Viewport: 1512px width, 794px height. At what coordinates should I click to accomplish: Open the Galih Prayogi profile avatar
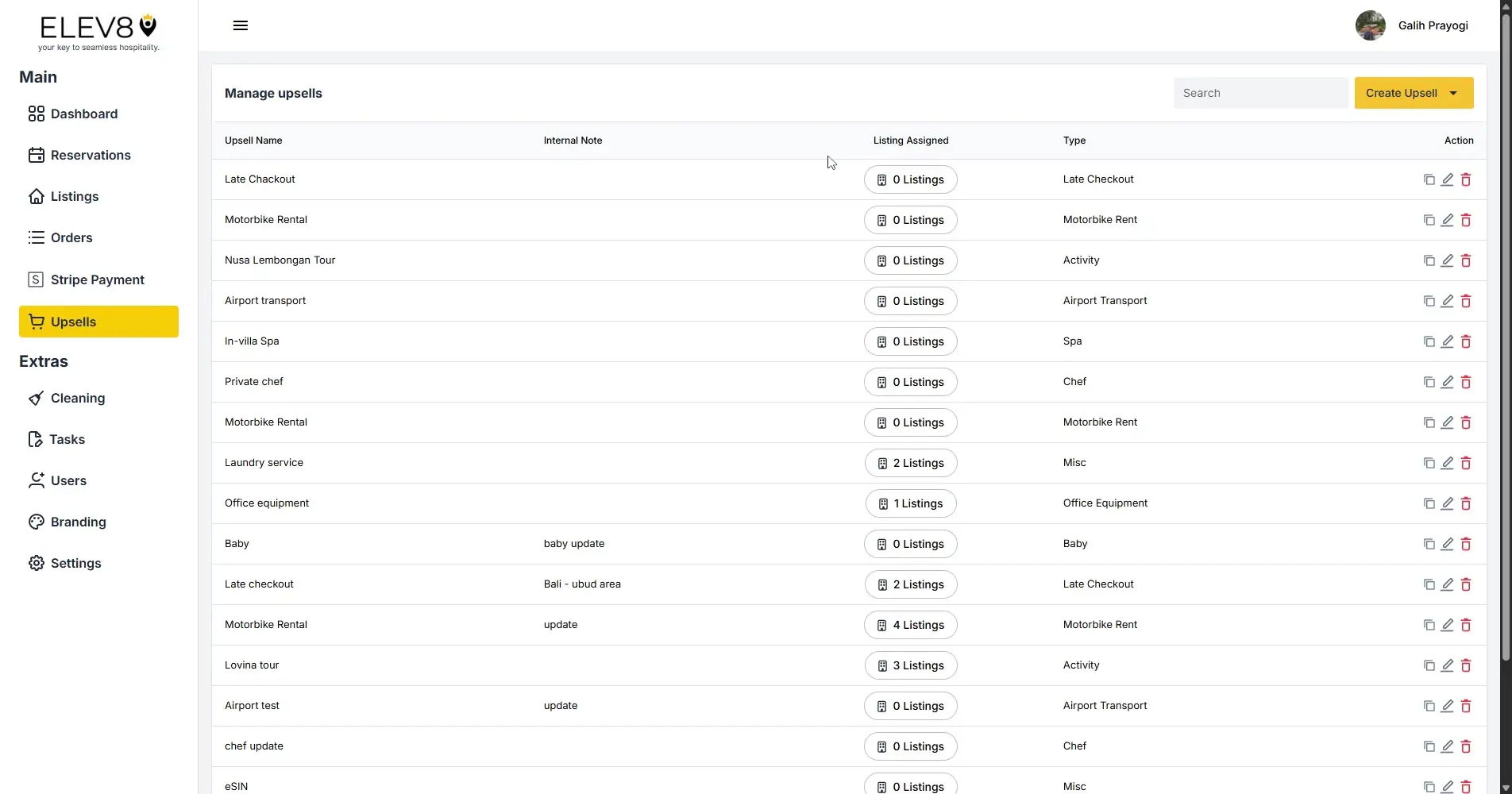pyautogui.click(x=1370, y=25)
